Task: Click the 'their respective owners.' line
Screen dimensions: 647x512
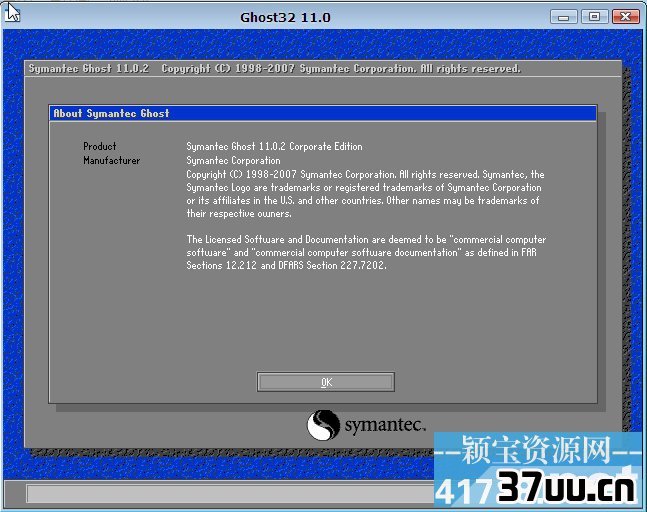Action: pyautogui.click(x=239, y=214)
